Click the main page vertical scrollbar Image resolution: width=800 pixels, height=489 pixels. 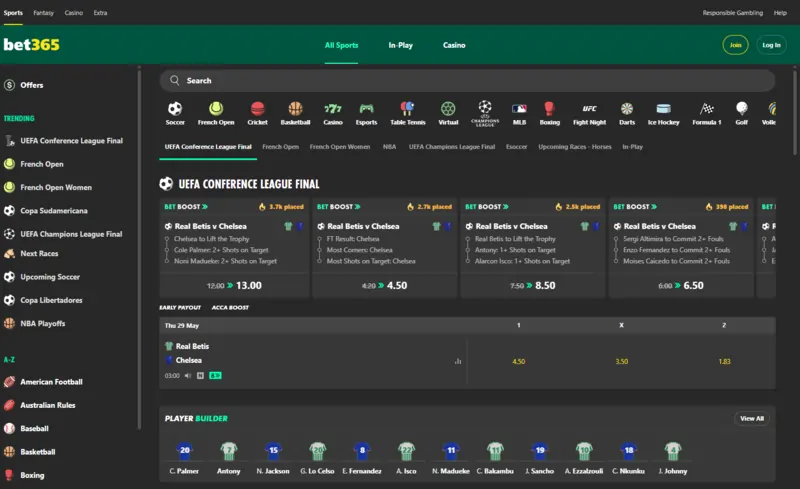[x=794, y=112]
